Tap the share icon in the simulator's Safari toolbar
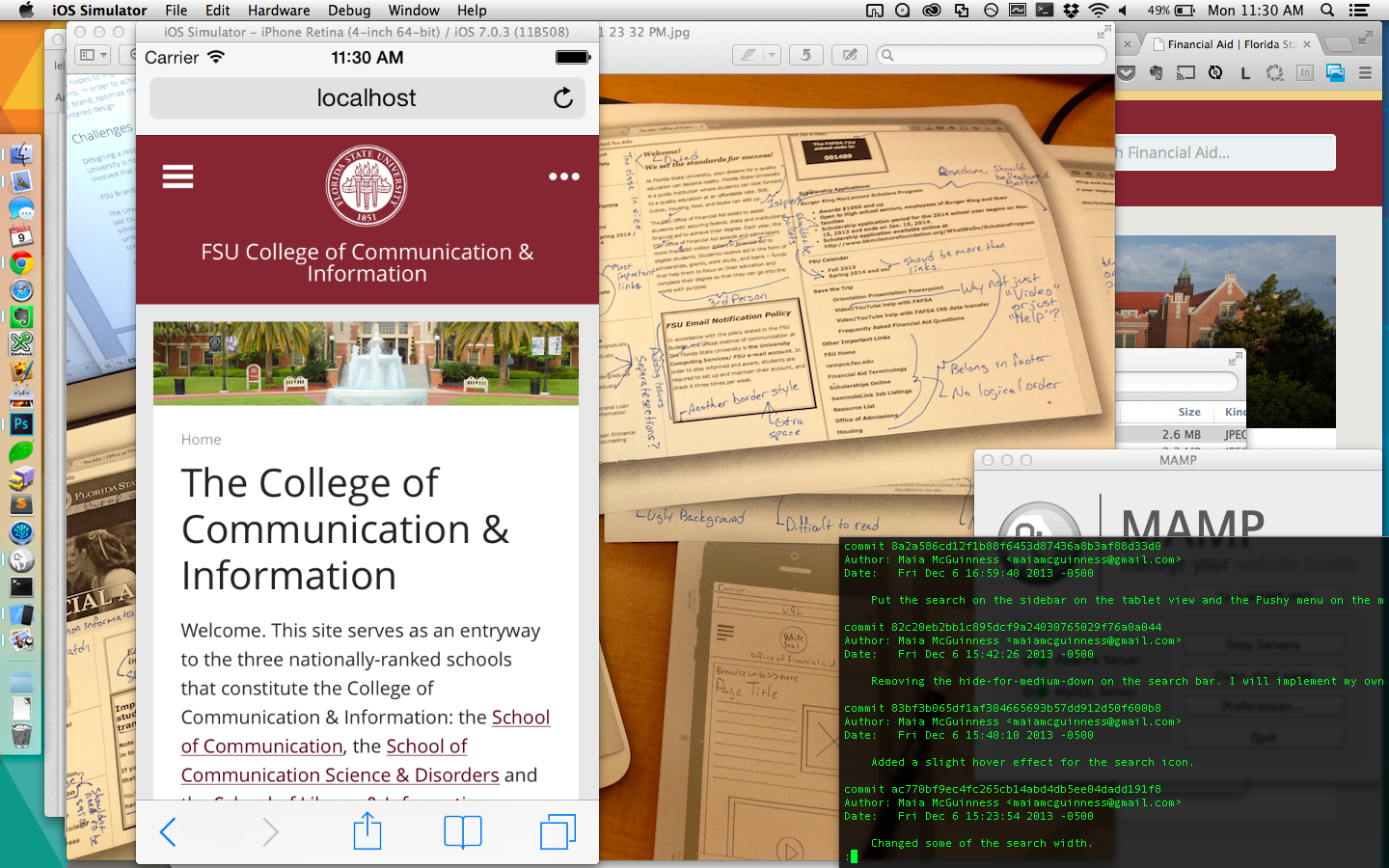Viewport: 1389px width, 868px height. [368, 830]
